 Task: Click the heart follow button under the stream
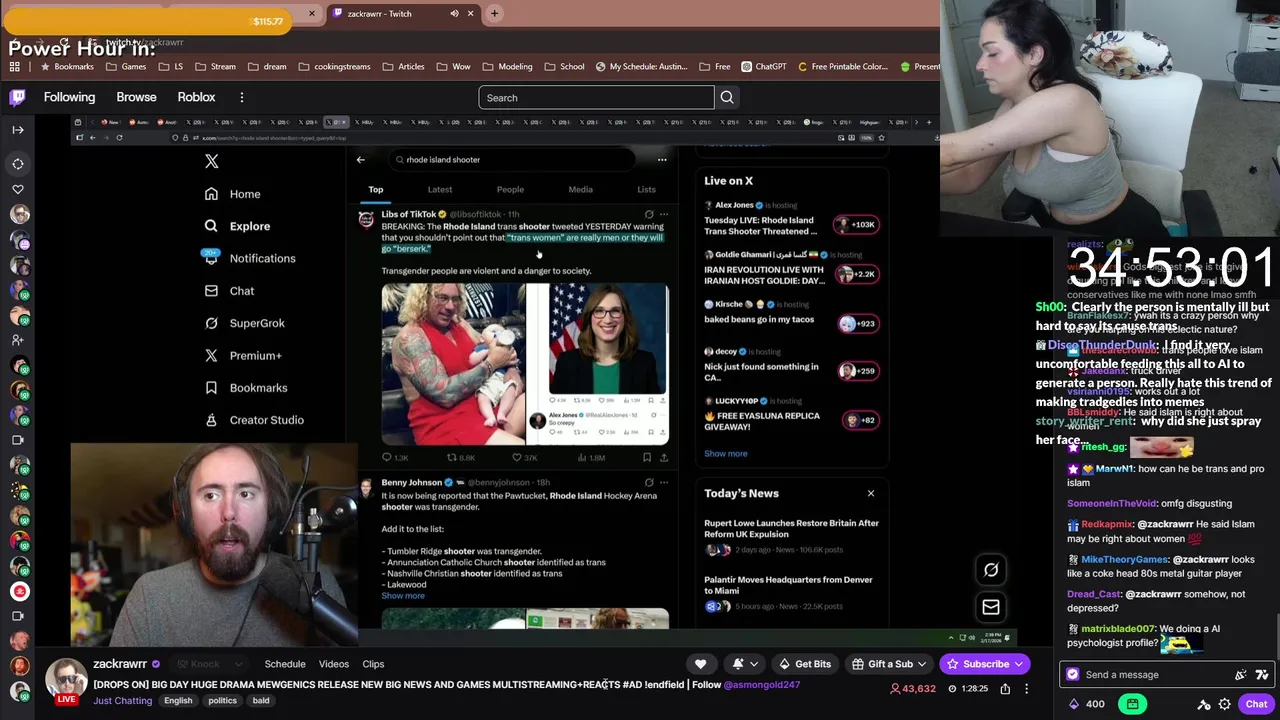700,664
